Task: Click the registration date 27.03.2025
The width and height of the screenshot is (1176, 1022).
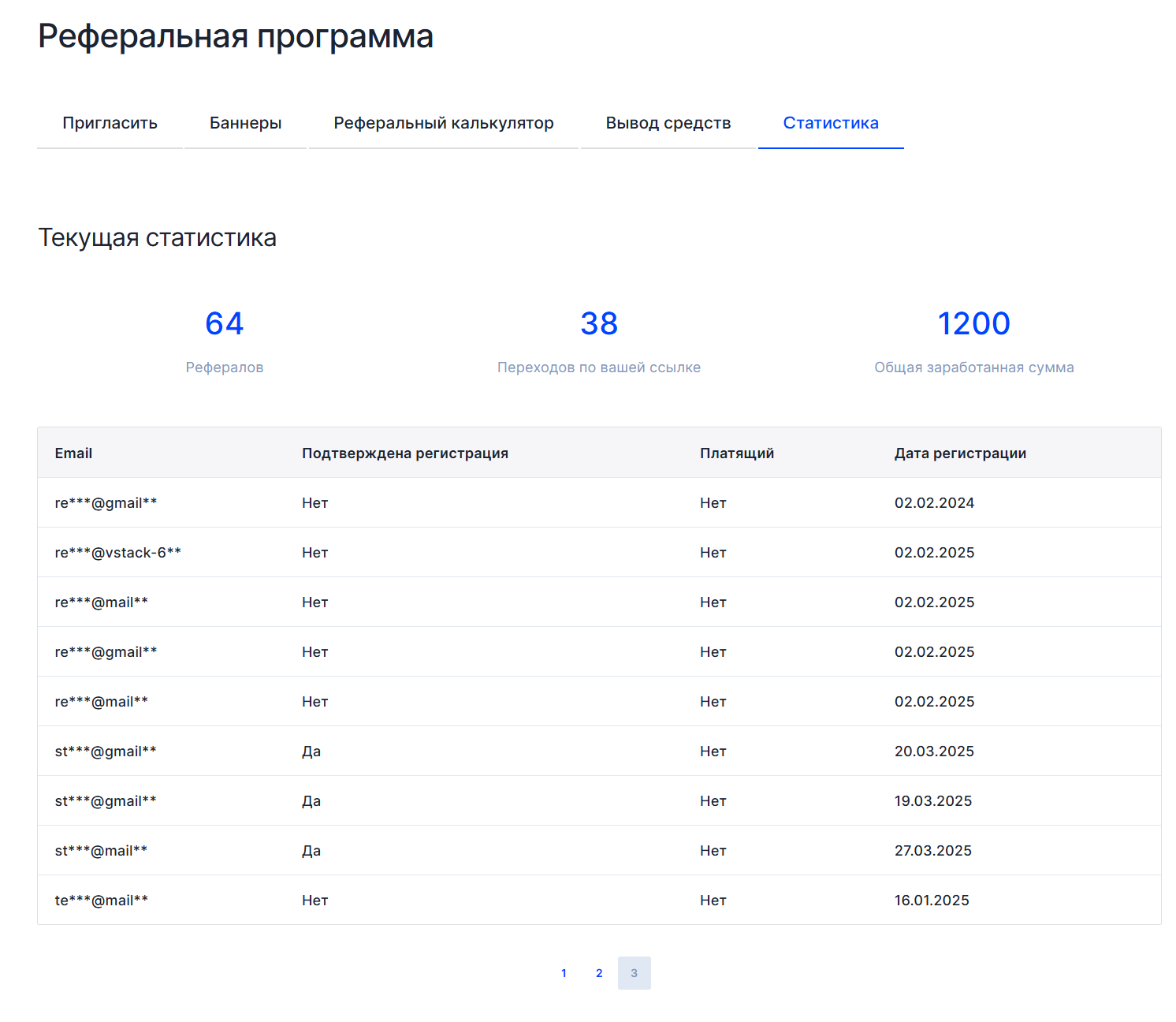Action: pyautogui.click(x=932, y=851)
